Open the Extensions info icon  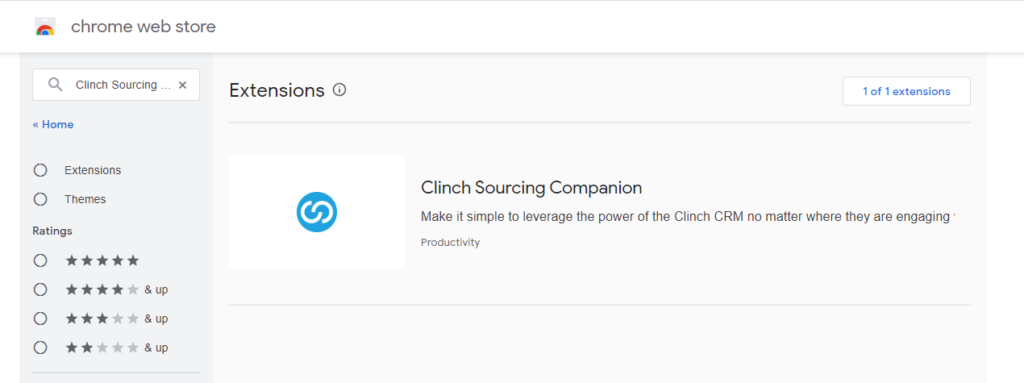(x=339, y=90)
